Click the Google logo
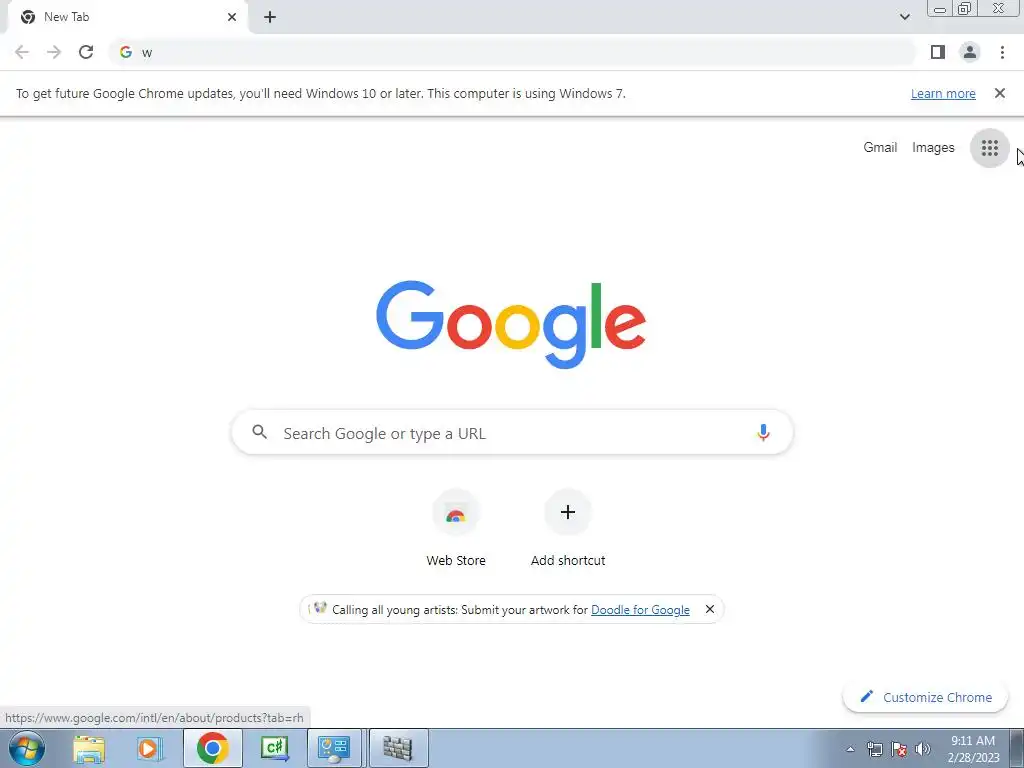The height and width of the screenshot is (768, 1024). 511,324
